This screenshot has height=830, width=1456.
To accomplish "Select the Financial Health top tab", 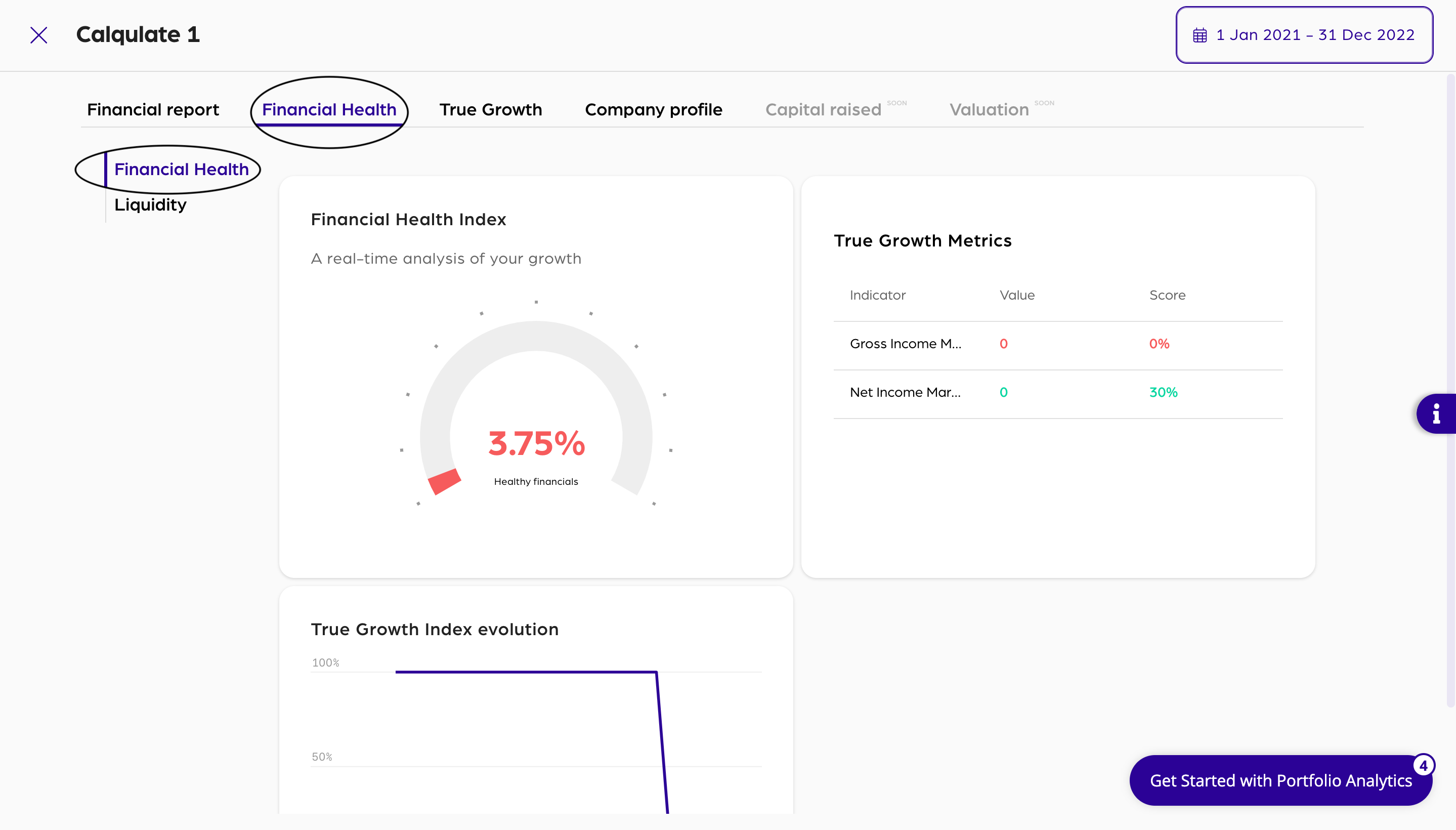I will 329,109.
